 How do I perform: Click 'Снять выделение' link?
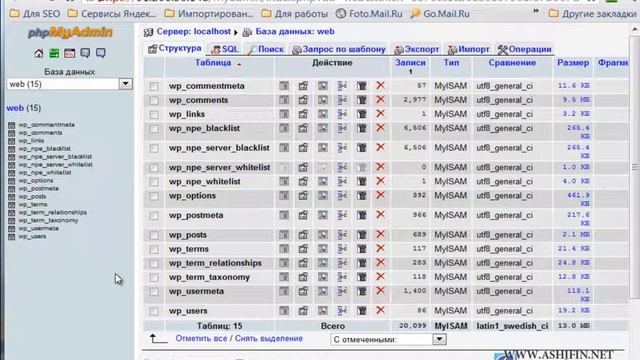click(269, 339)
